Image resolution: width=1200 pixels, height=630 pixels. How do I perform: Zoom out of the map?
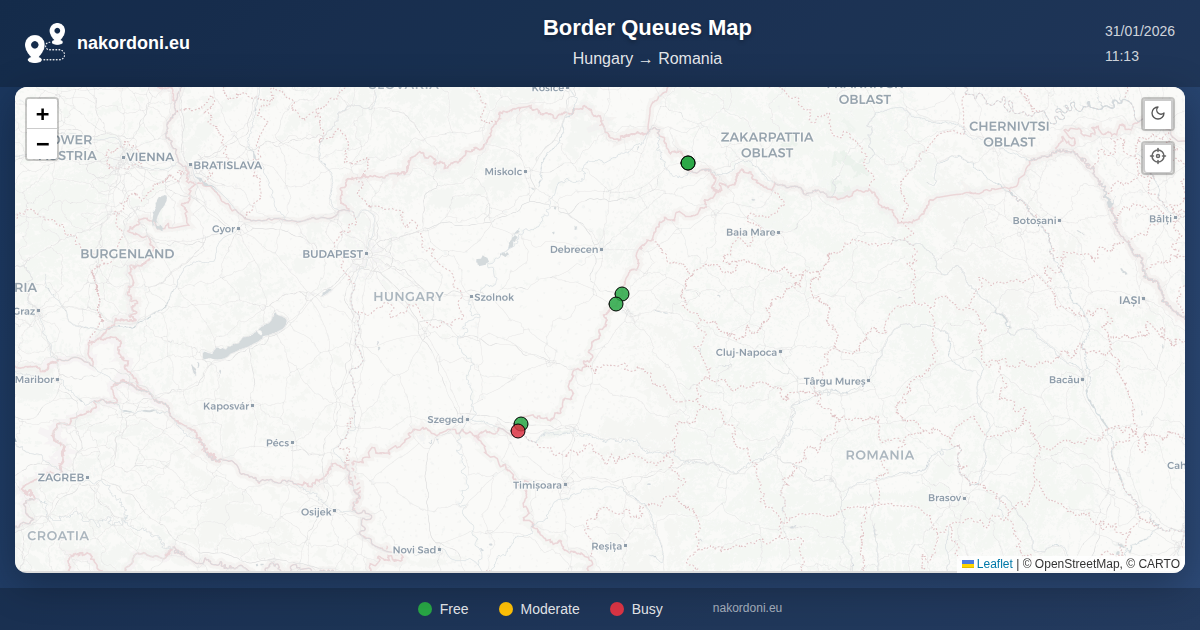point(42,144)
